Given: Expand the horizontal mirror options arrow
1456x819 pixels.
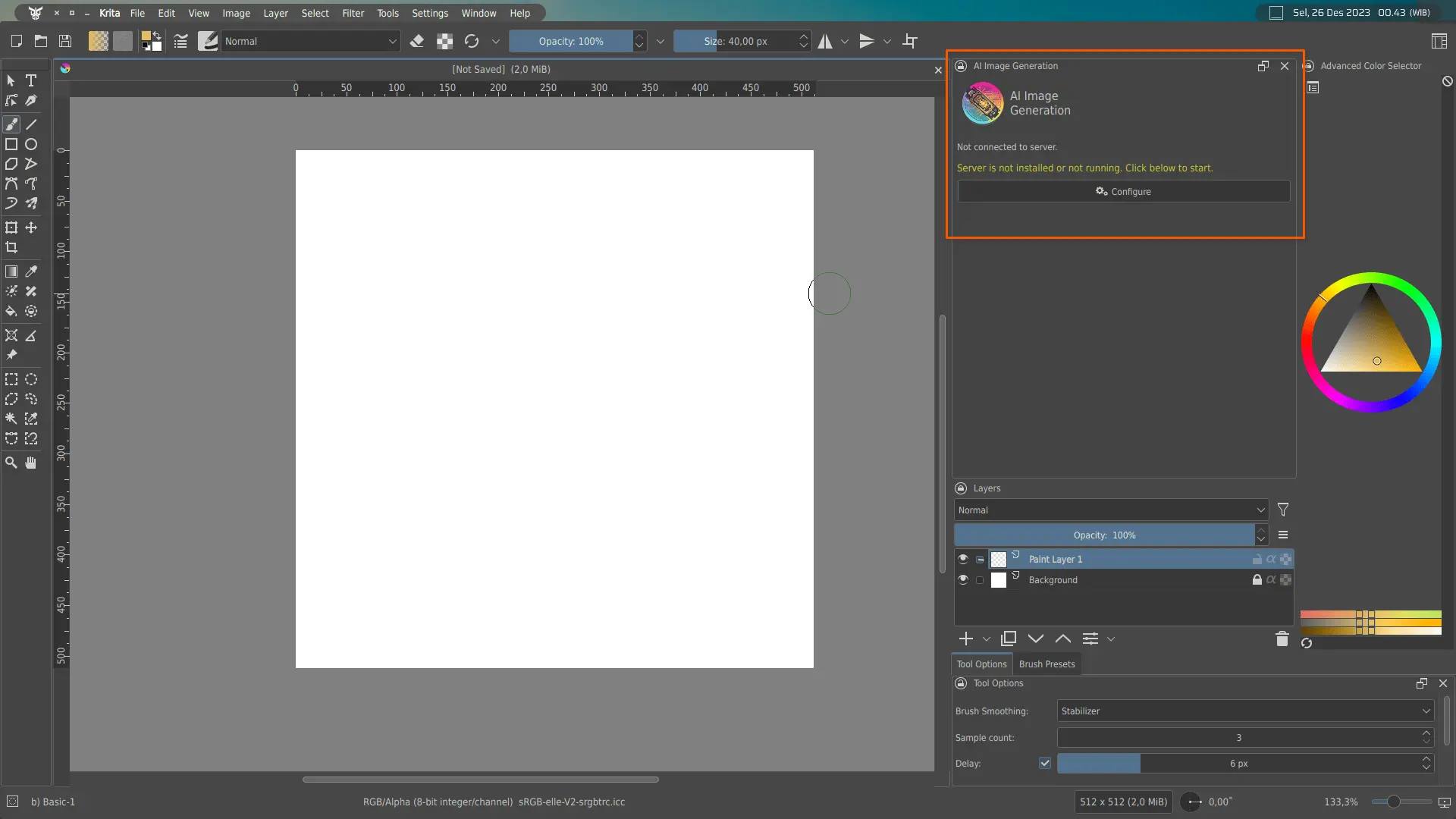Looking at the screenshot, I should click(x=845, y=42).
